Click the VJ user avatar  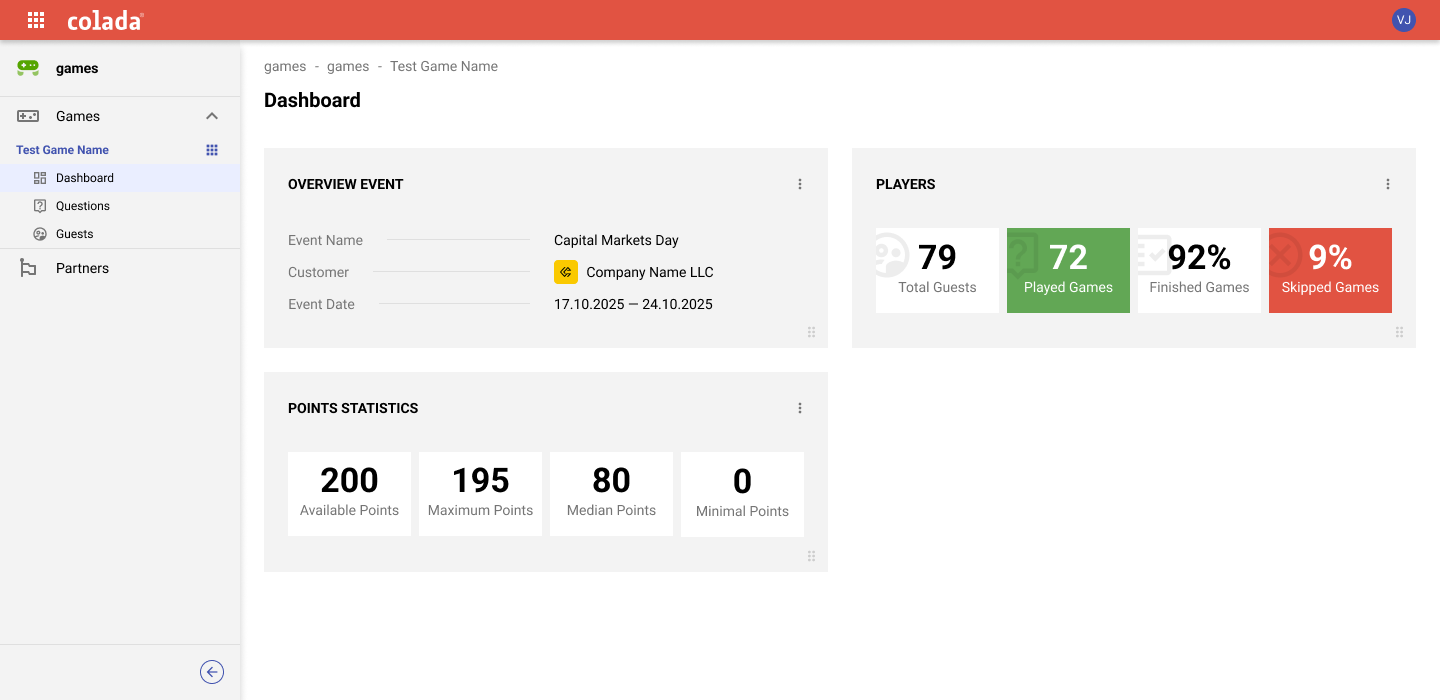tap(1403, 20)
